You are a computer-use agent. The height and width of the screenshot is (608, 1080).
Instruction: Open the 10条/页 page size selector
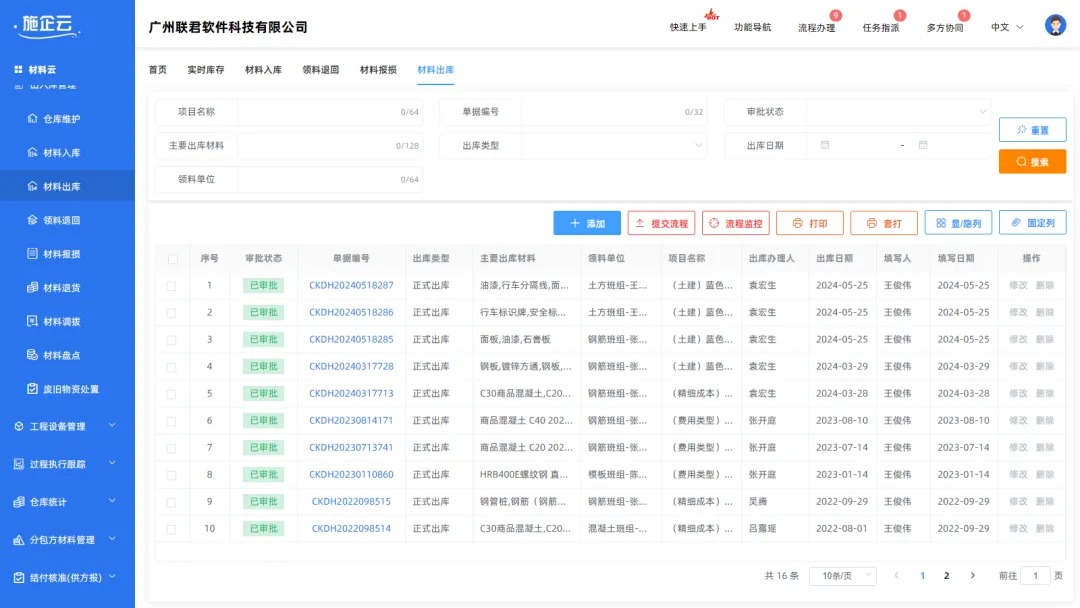point(843,574)
